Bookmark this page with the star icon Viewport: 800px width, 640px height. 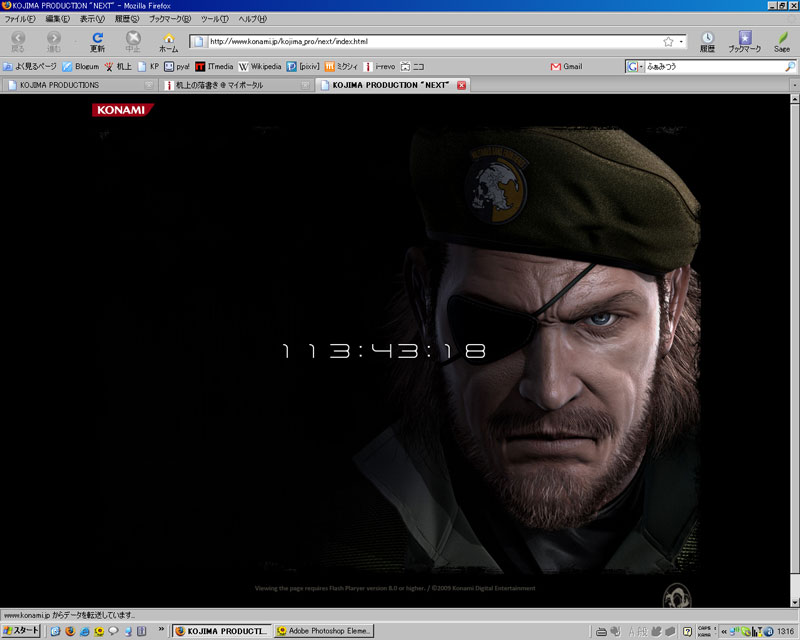(668, 41)
